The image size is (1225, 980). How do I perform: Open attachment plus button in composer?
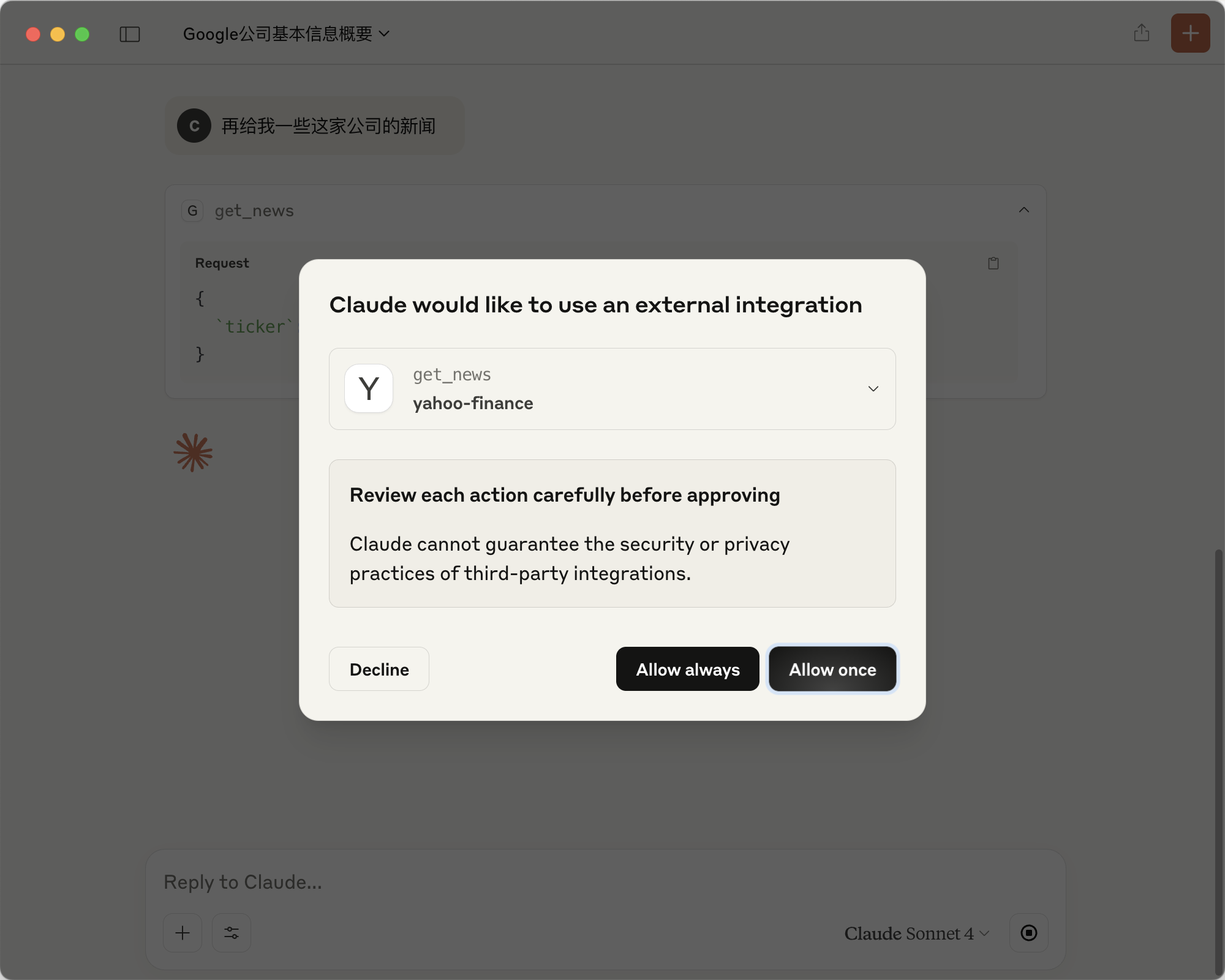click(x=183, y=933)
